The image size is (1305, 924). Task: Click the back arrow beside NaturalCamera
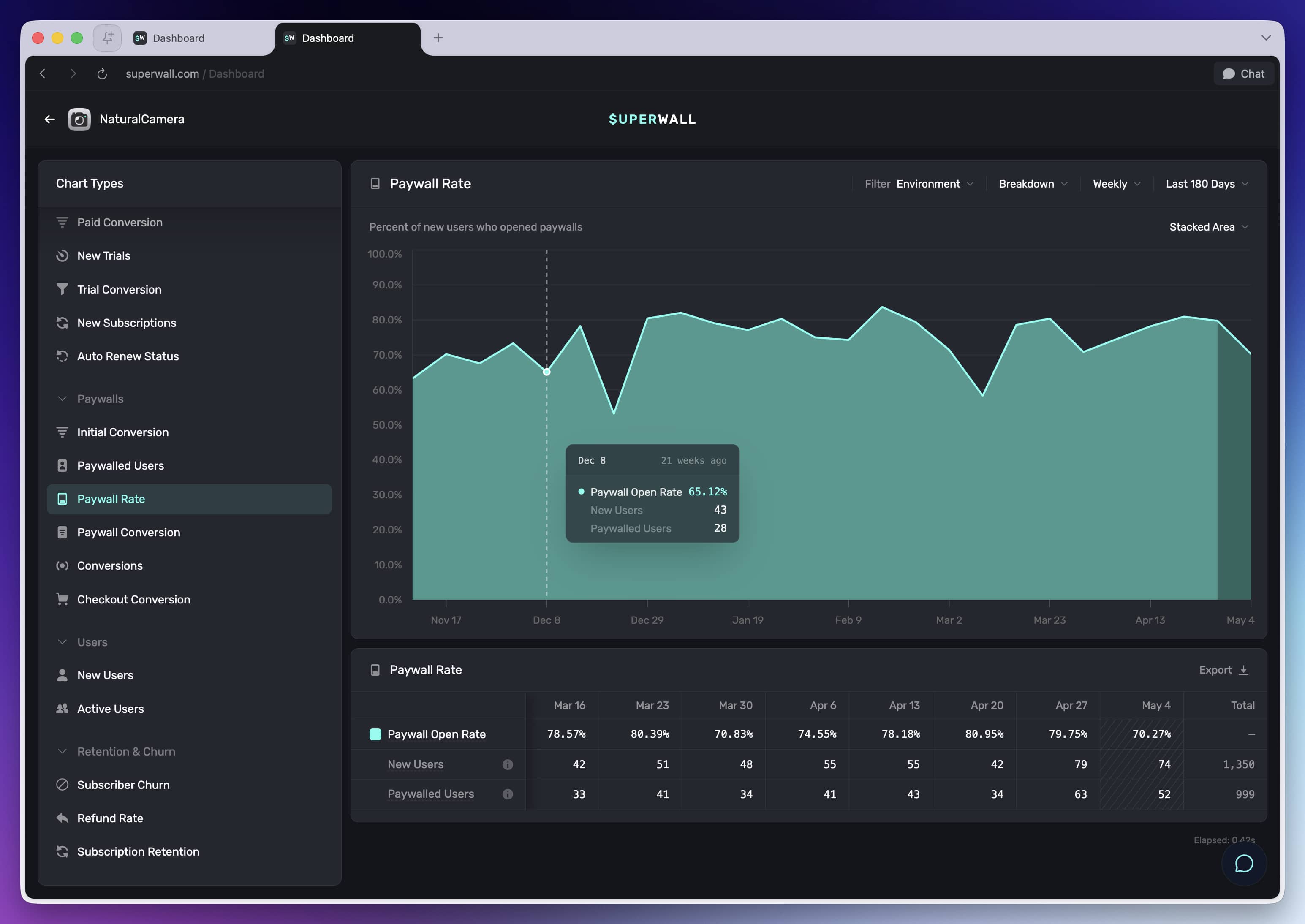50,120
